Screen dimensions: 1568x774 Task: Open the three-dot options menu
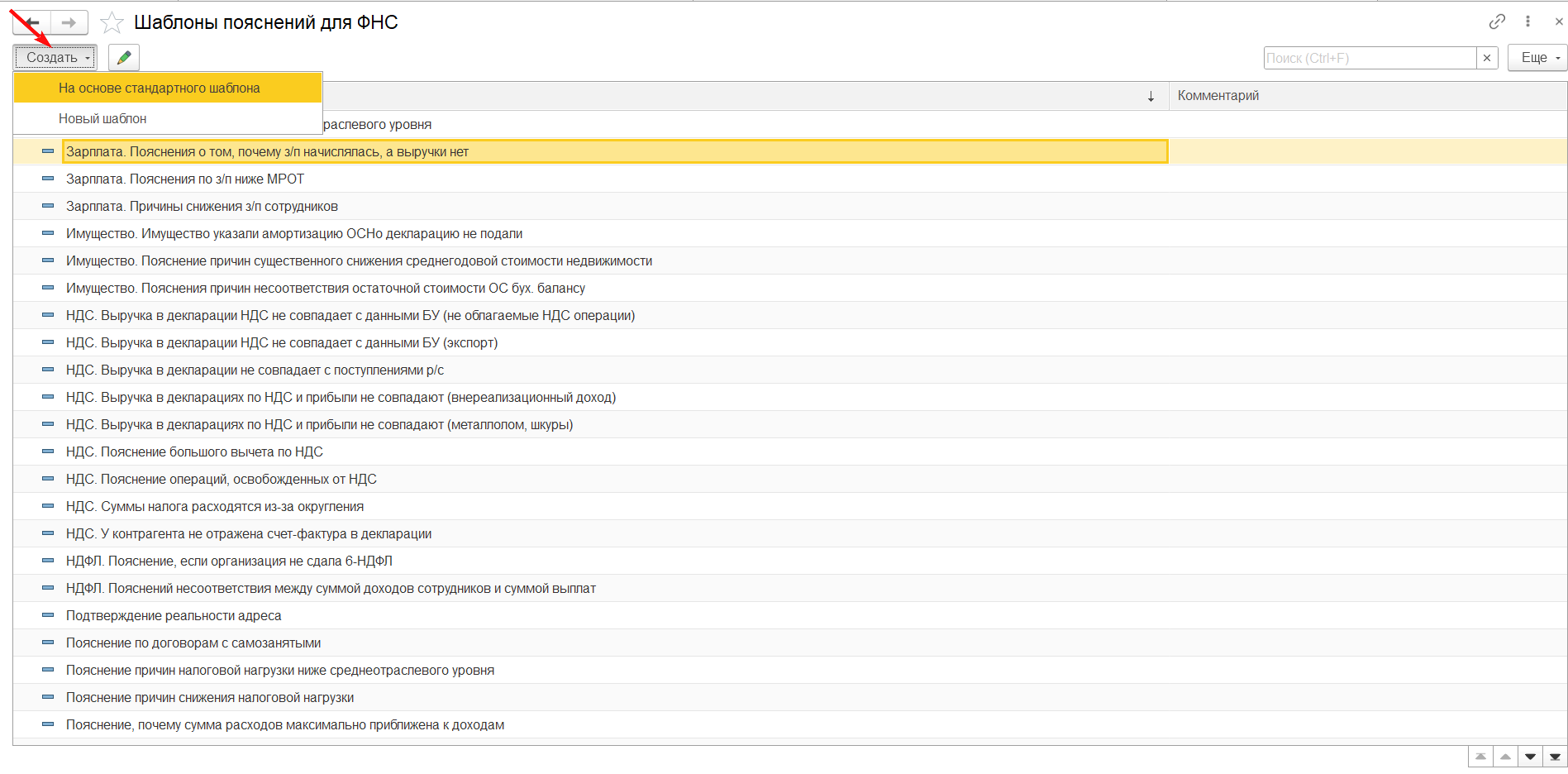pos(1527,21)
